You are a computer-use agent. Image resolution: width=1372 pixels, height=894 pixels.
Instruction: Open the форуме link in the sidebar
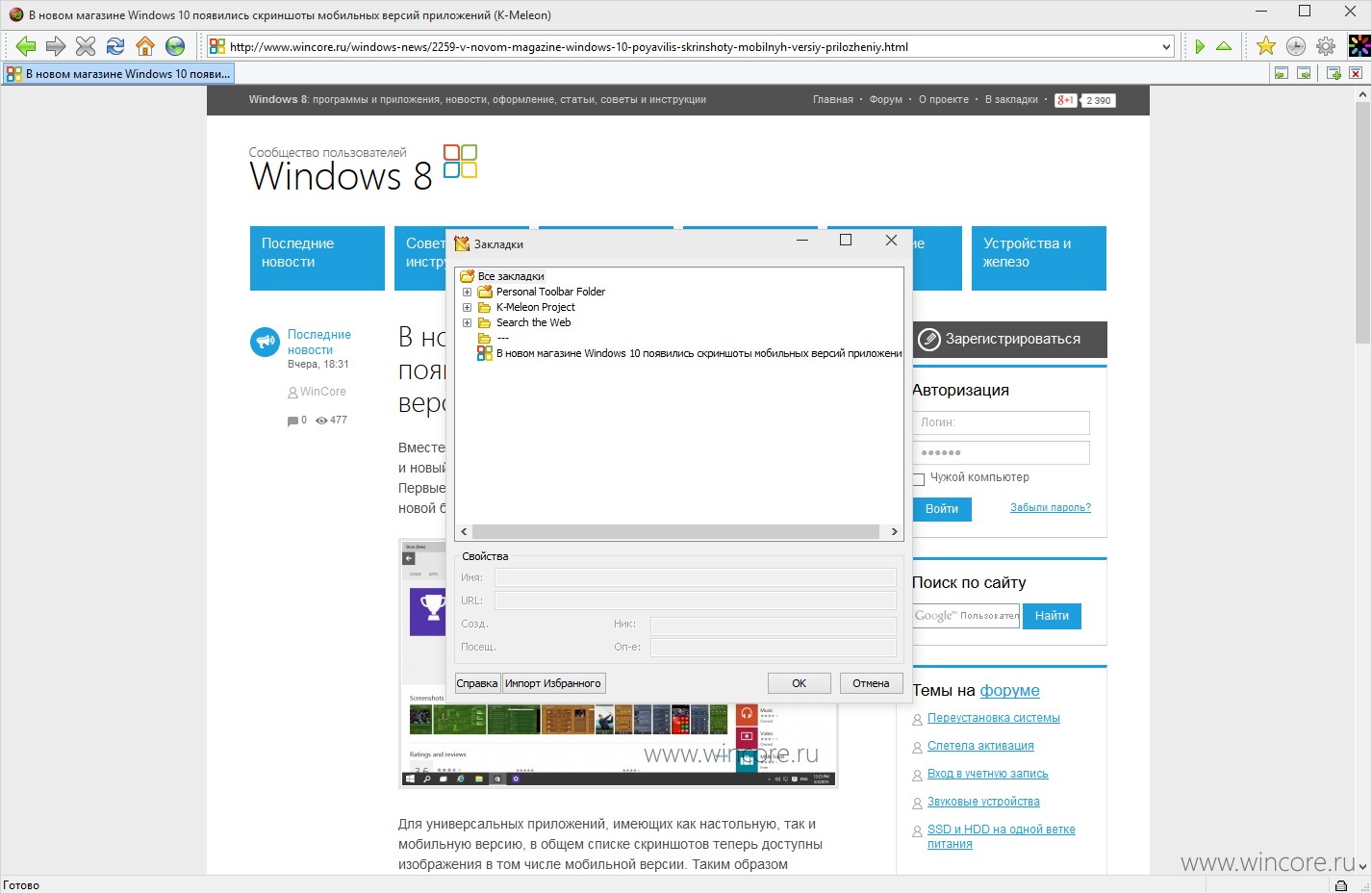[x=1009, y=690]
